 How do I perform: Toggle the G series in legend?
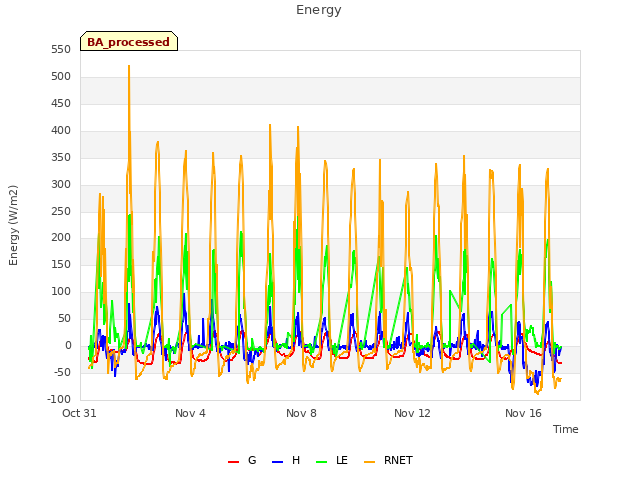click(242, 460)
